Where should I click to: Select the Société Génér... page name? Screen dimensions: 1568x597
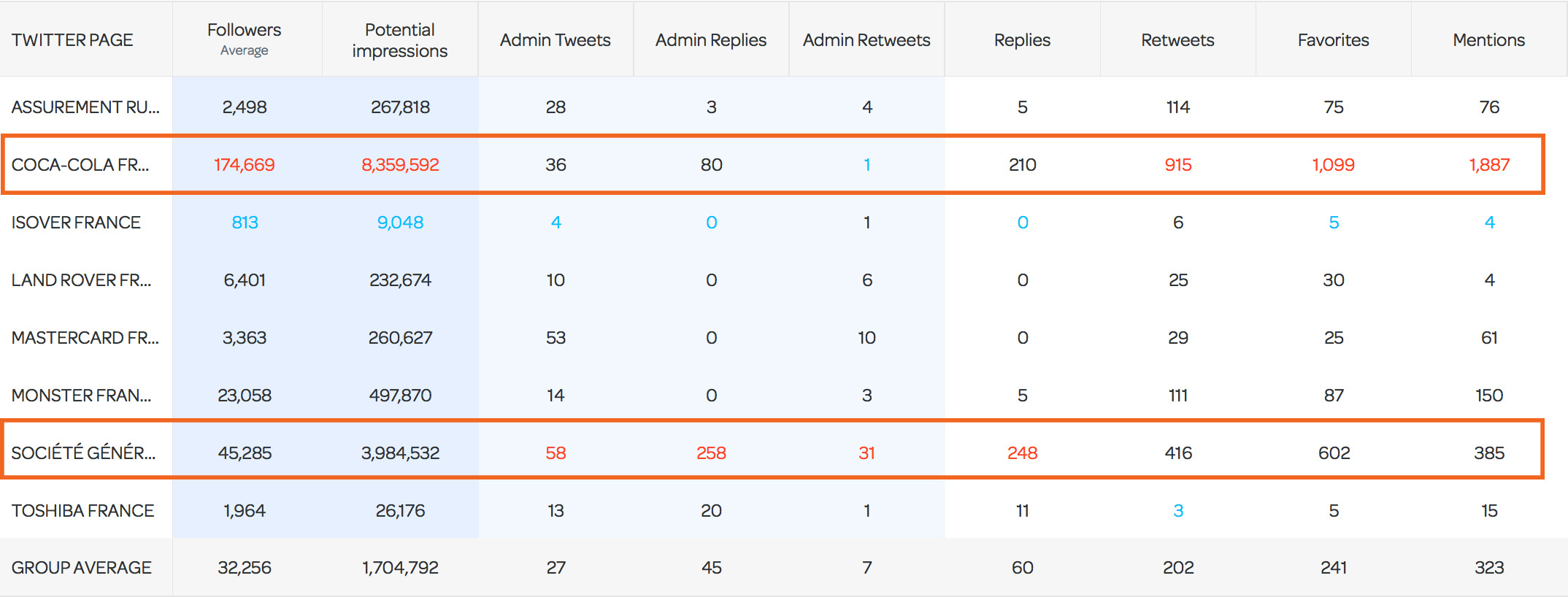(x=83, y=453)
